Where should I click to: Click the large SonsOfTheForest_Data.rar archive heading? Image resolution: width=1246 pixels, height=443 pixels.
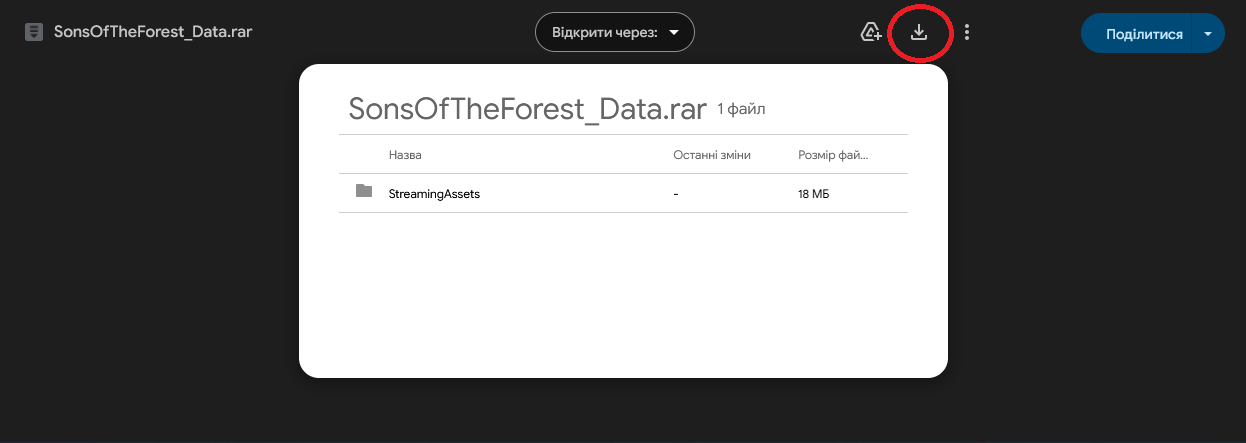pos(527,110)
